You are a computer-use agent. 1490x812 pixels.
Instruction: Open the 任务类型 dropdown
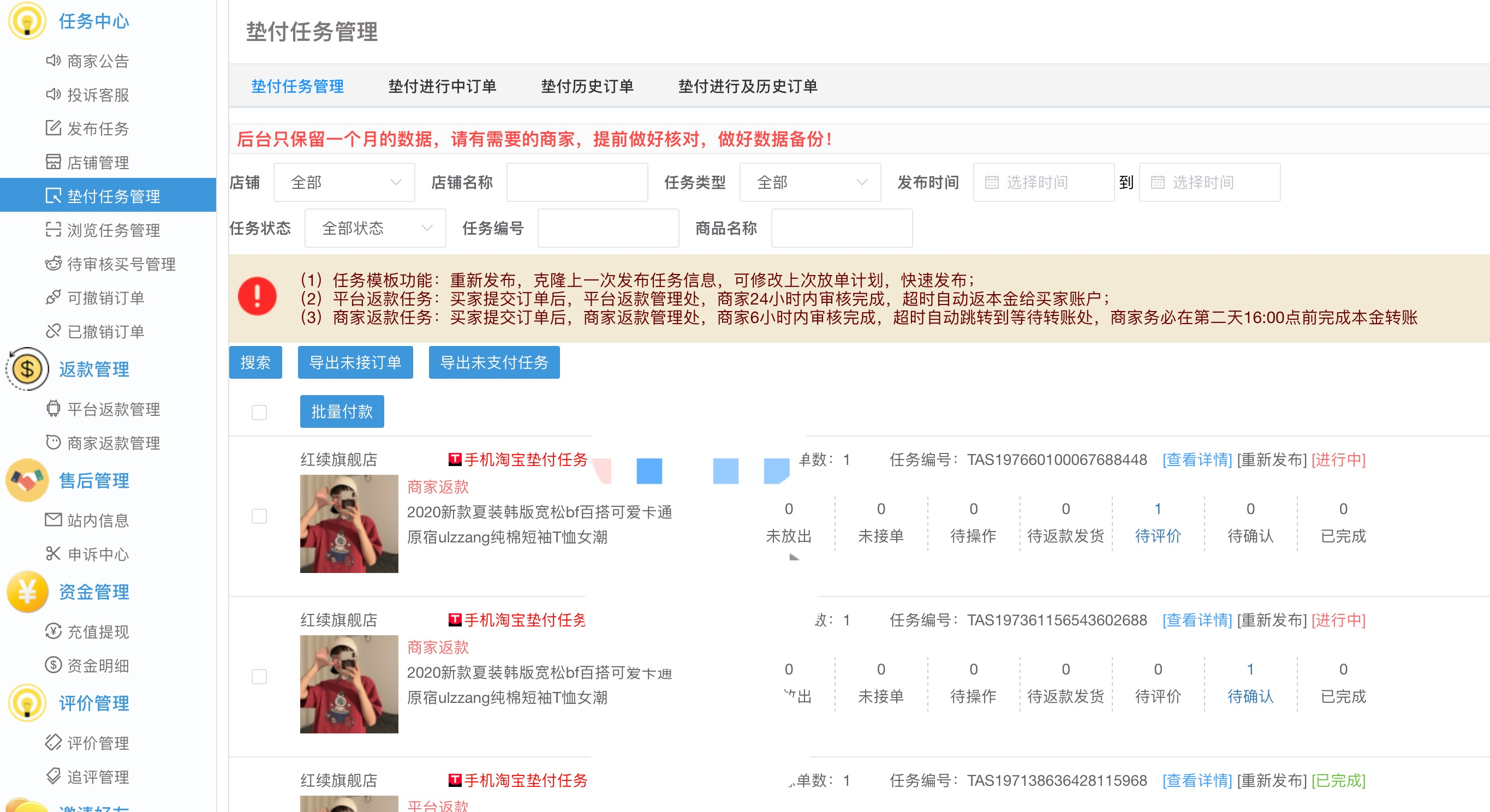click(810, 182)
